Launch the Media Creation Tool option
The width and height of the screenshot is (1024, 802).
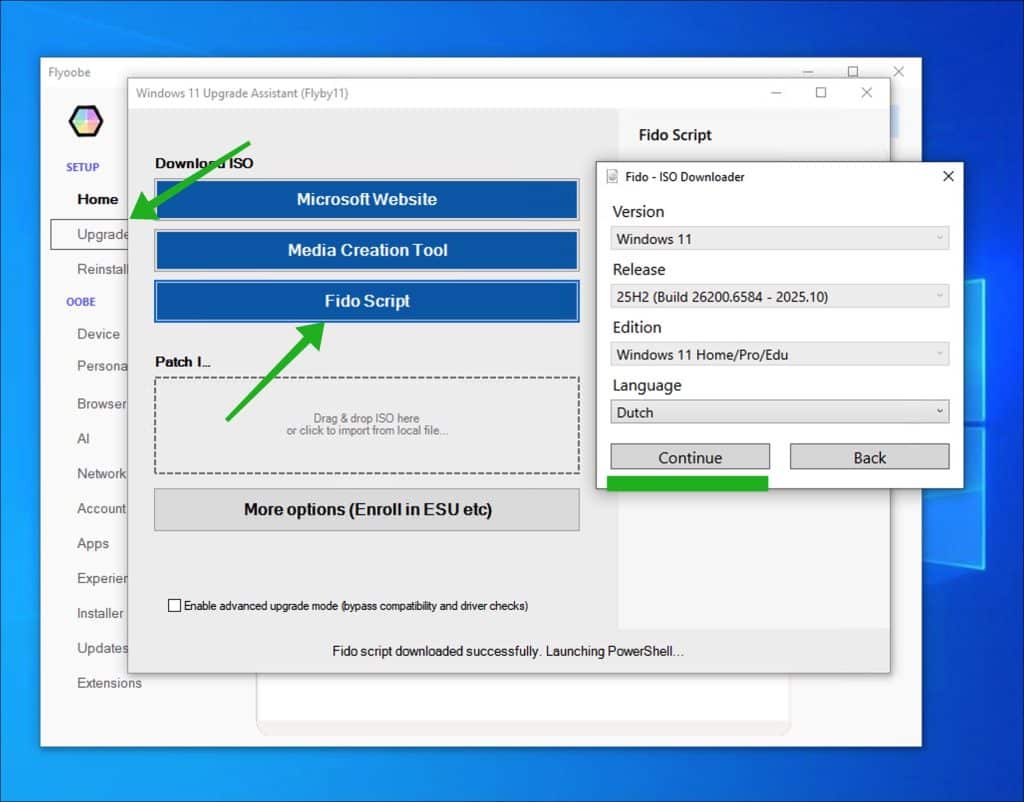(366, 251)
